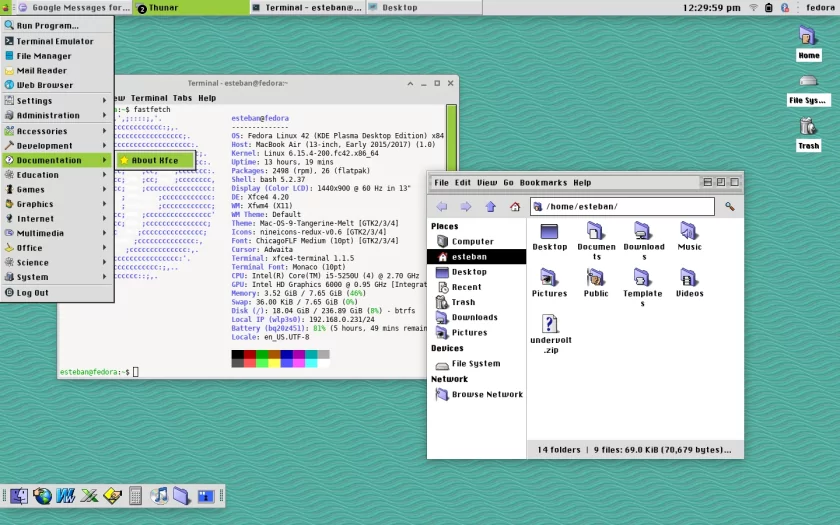Click the terminal window's green scrollbar
Image resolution: width=840 pixels, height=525 pixels.
(x=451, y=137)
